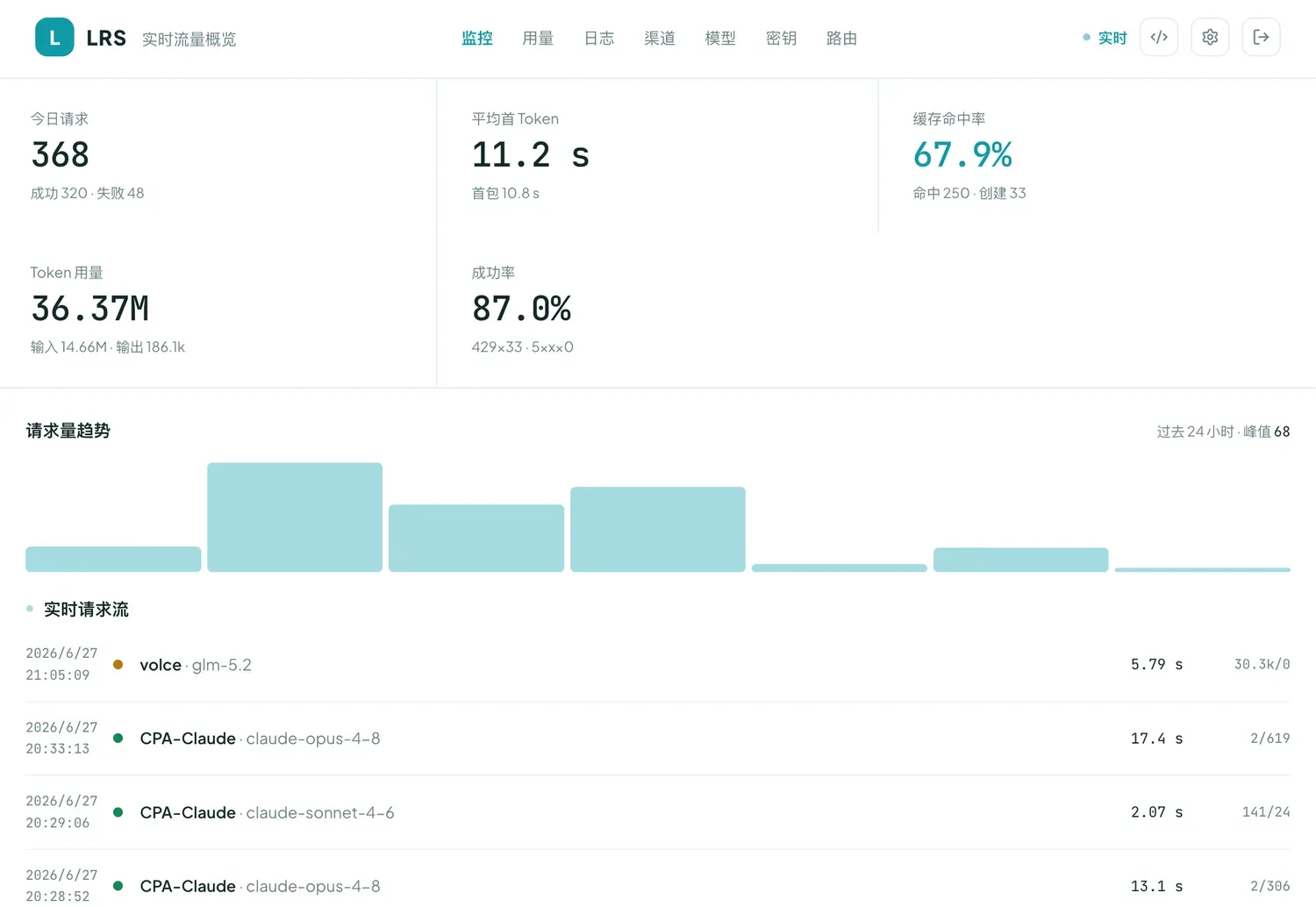Open the claude-sonnet-4-6 request entry
Image resolution: width=1316 pixels, height=907 pixels.
coord(658,812)
